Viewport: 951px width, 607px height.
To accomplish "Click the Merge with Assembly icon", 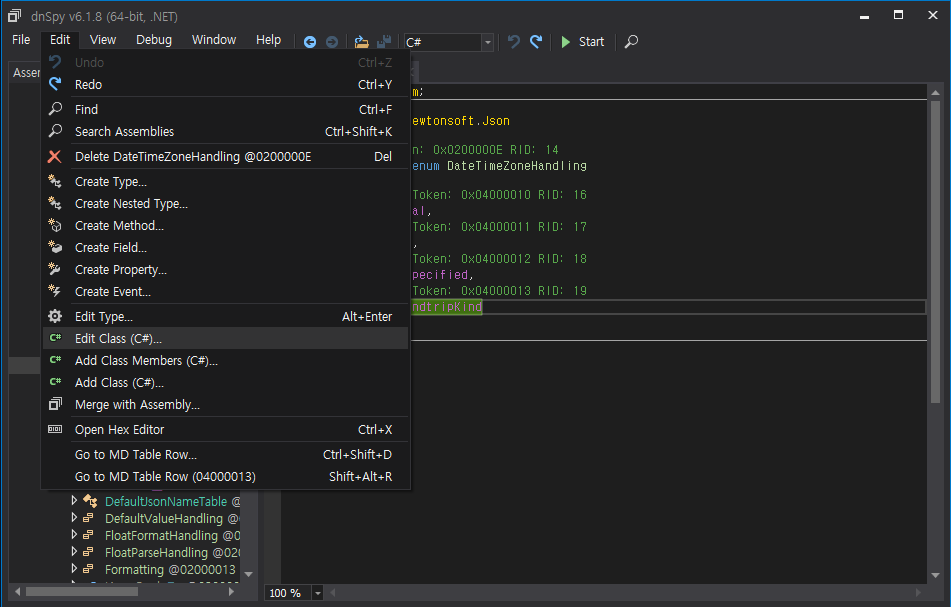I will pyautogui.click(x=55, y=404).
